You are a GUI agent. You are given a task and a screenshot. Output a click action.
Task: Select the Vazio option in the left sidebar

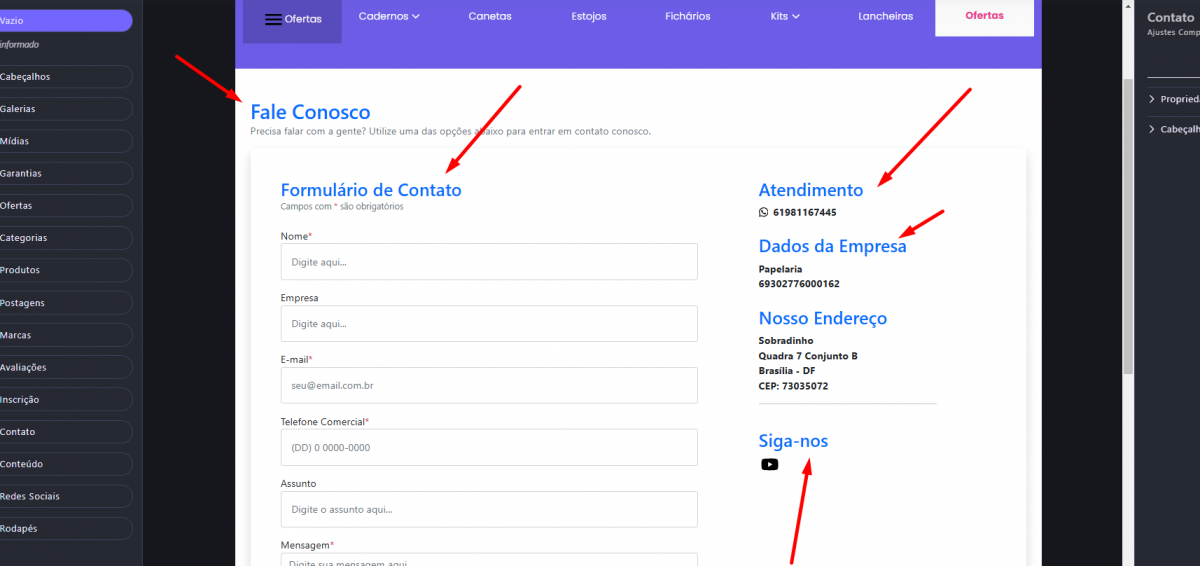(64, 20)
